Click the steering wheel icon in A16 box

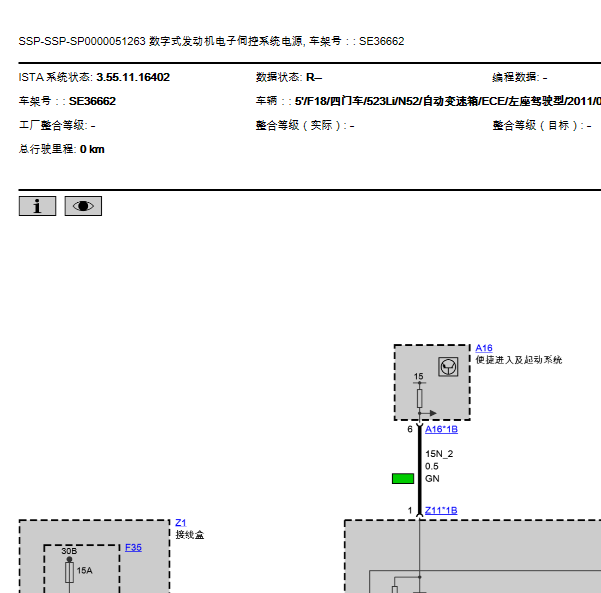tap(448, 367)
